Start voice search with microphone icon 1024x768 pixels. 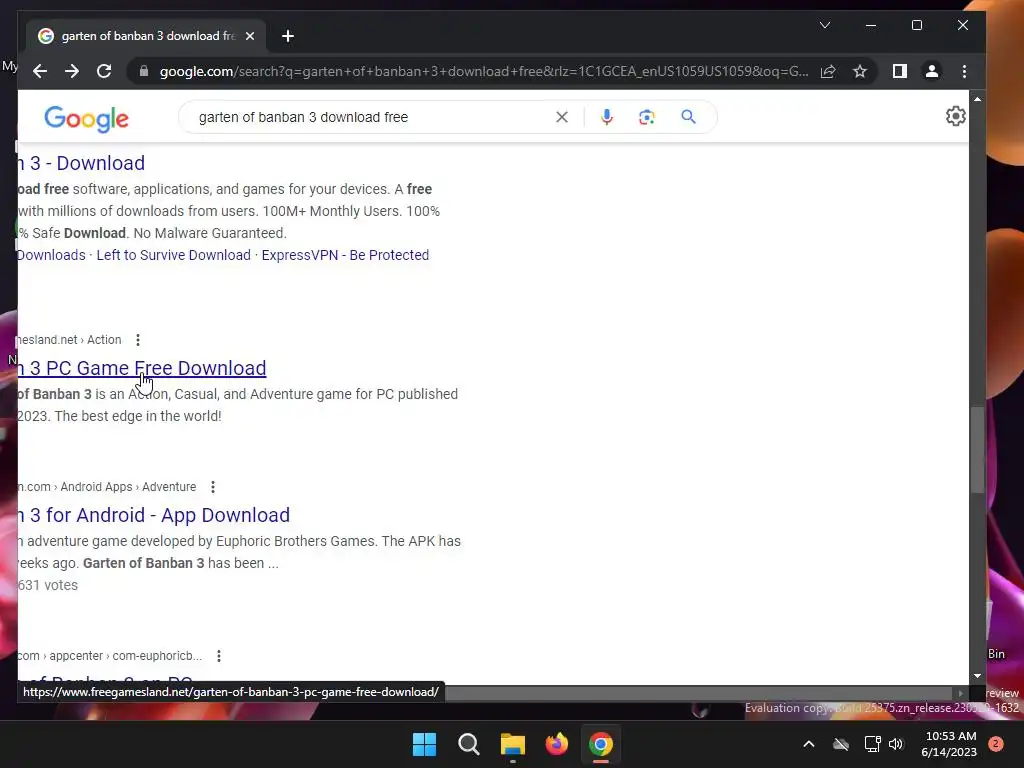pyautogui.click(x=607, y=117)
